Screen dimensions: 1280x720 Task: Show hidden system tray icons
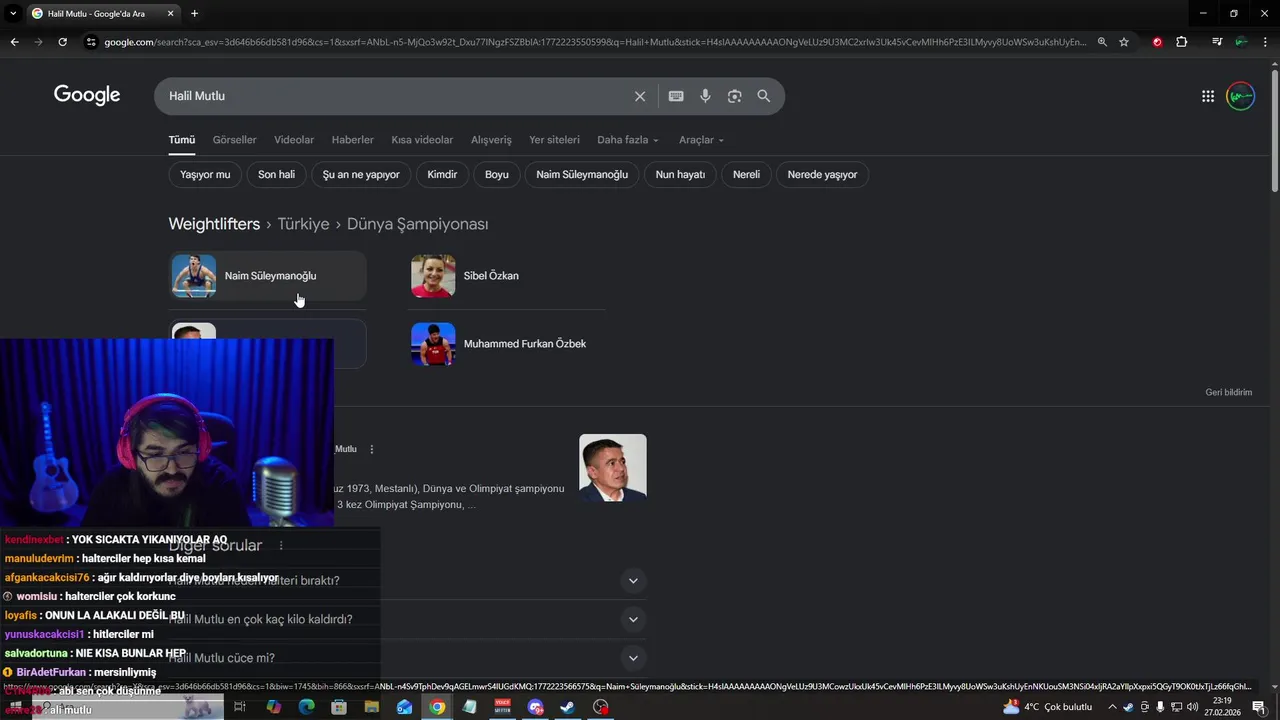(x=1112, y=707)
